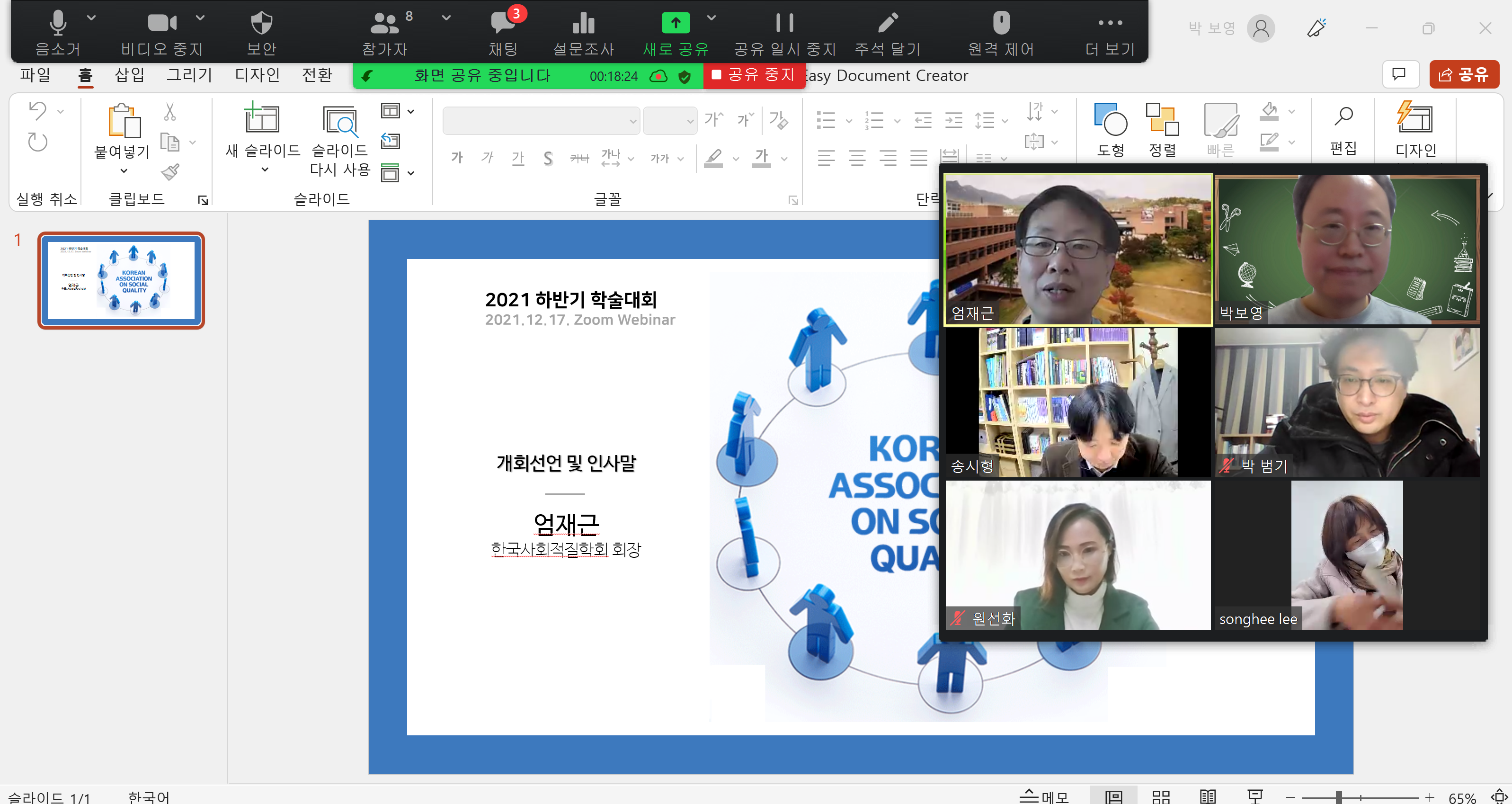
Task: Open Editing (편집) search menu
Action: coord(1343,130)
